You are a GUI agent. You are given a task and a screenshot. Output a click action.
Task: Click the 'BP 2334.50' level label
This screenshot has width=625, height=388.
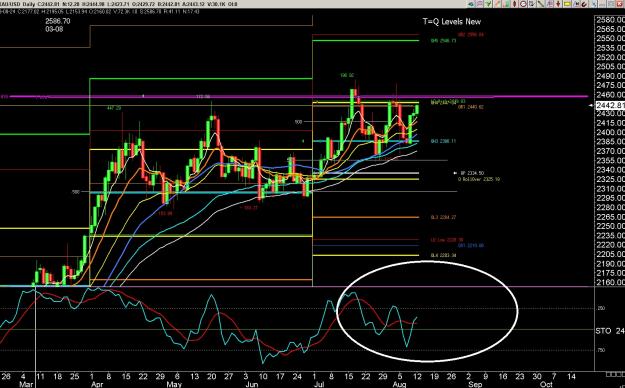(472, 173)
